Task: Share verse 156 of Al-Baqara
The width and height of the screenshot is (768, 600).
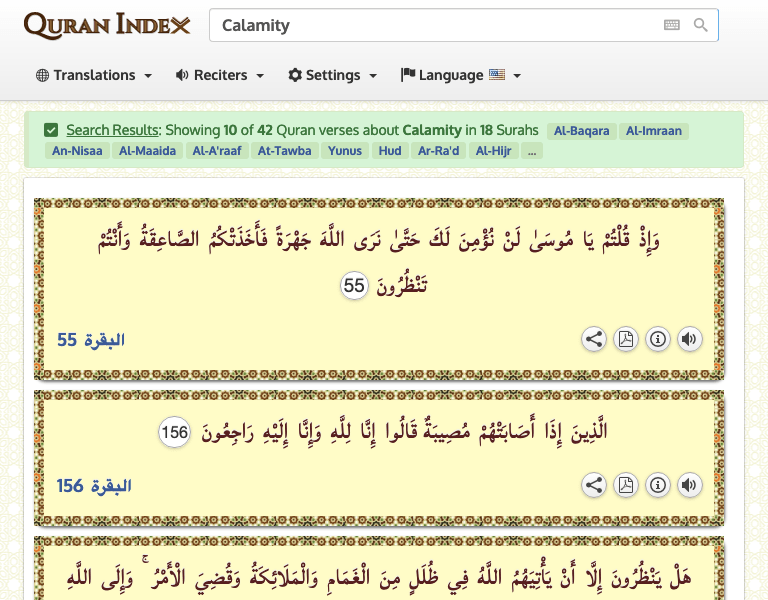Action: pyautogui.click(x=594, y=485)
